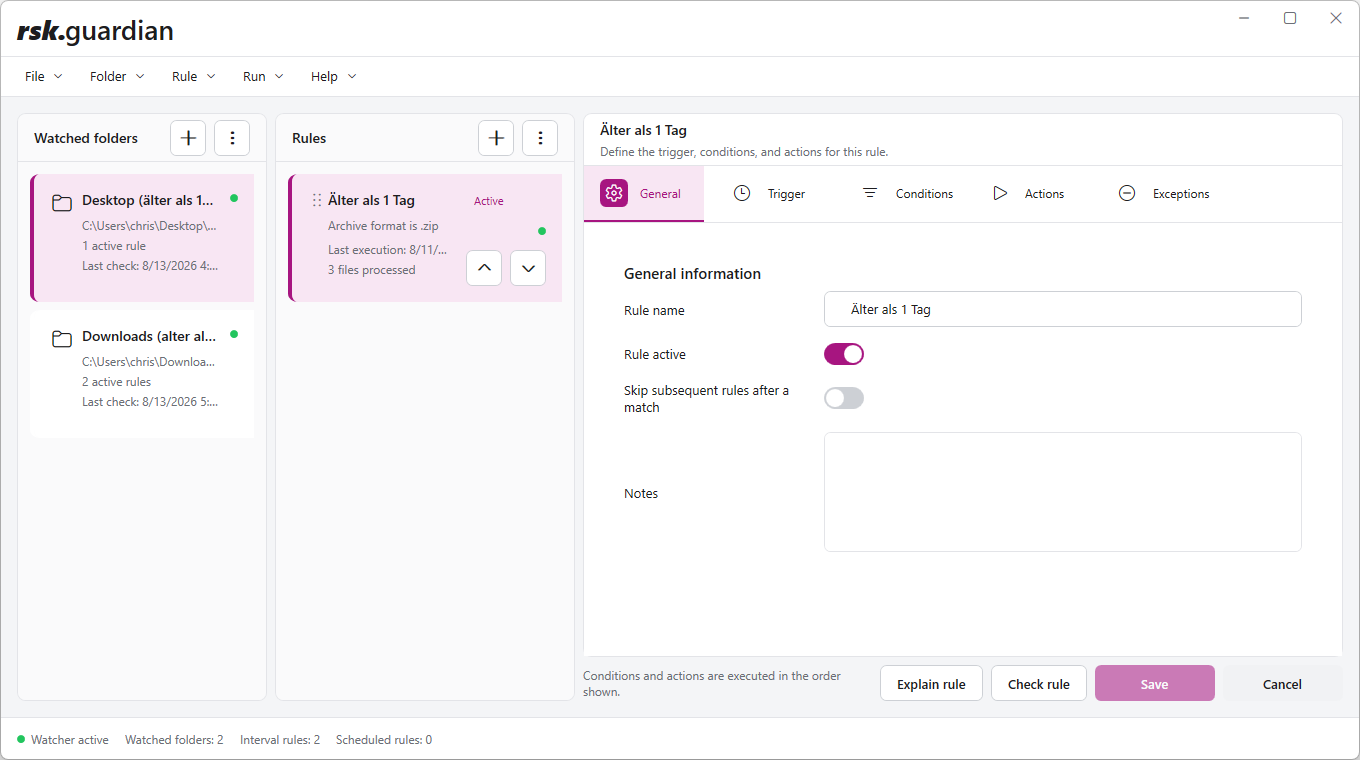Click 'Interval rules: 2' in status bar
Image resolution: width=1360 pixels, height=760 pixels.
click(x=280, y=740)
